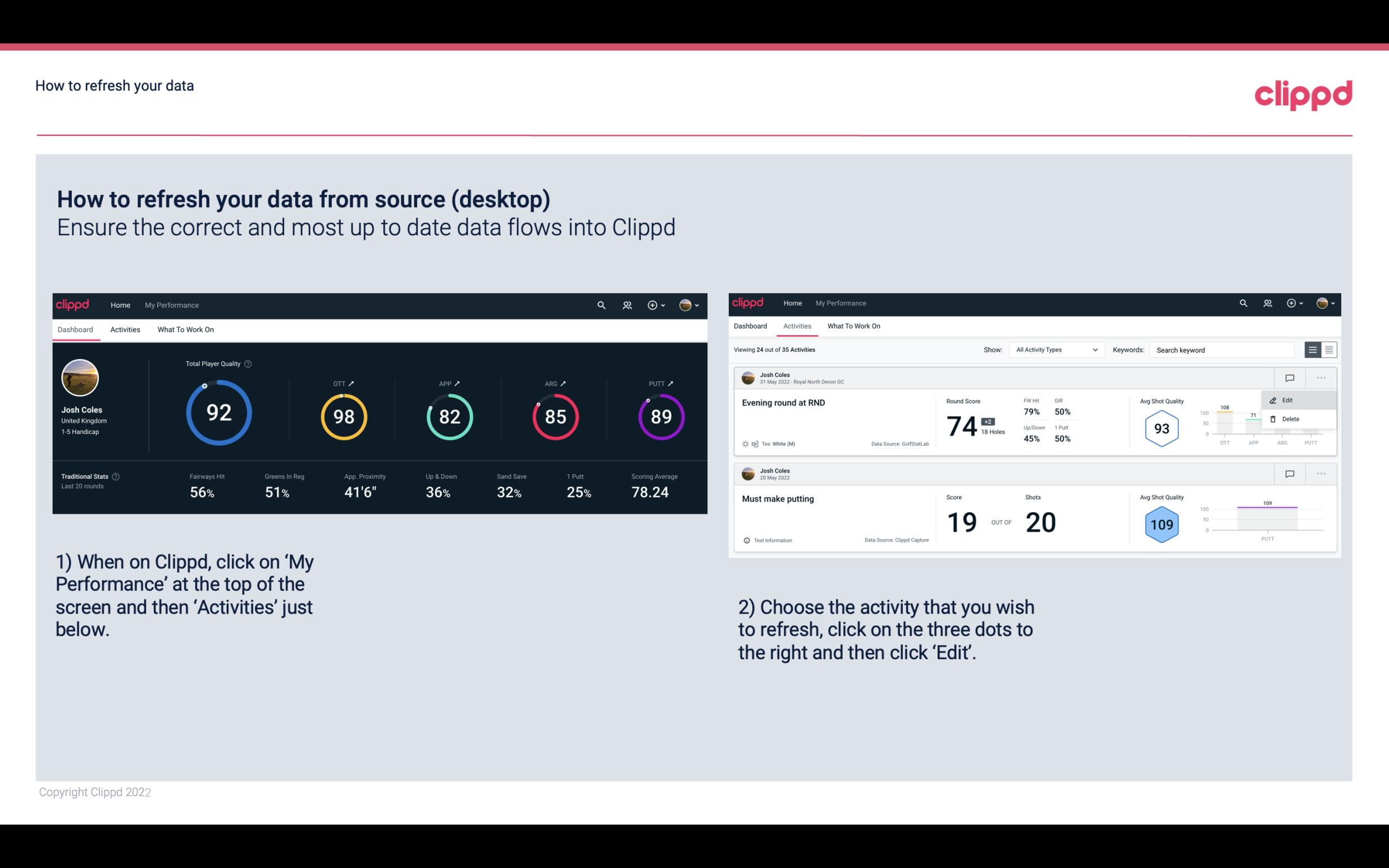
Task: Click Delete option in activity context menu
Action: tap(1291, 419)
